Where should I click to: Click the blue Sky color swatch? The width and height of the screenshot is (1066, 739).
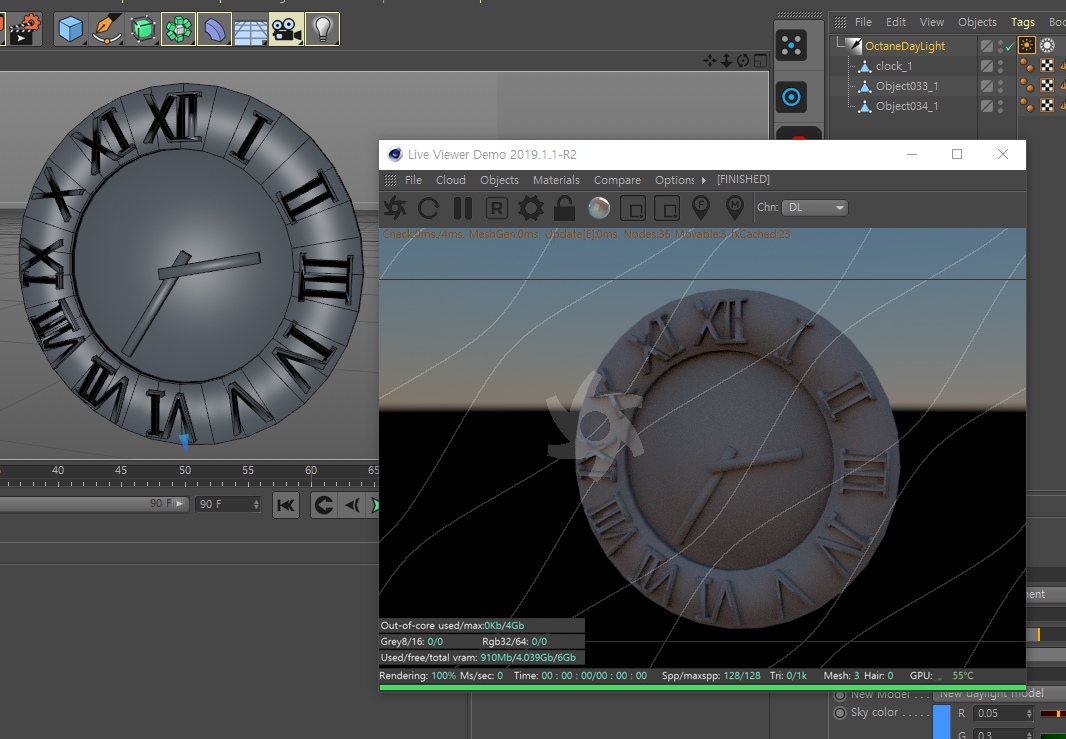pyautogui.click(x=942, y=721)
